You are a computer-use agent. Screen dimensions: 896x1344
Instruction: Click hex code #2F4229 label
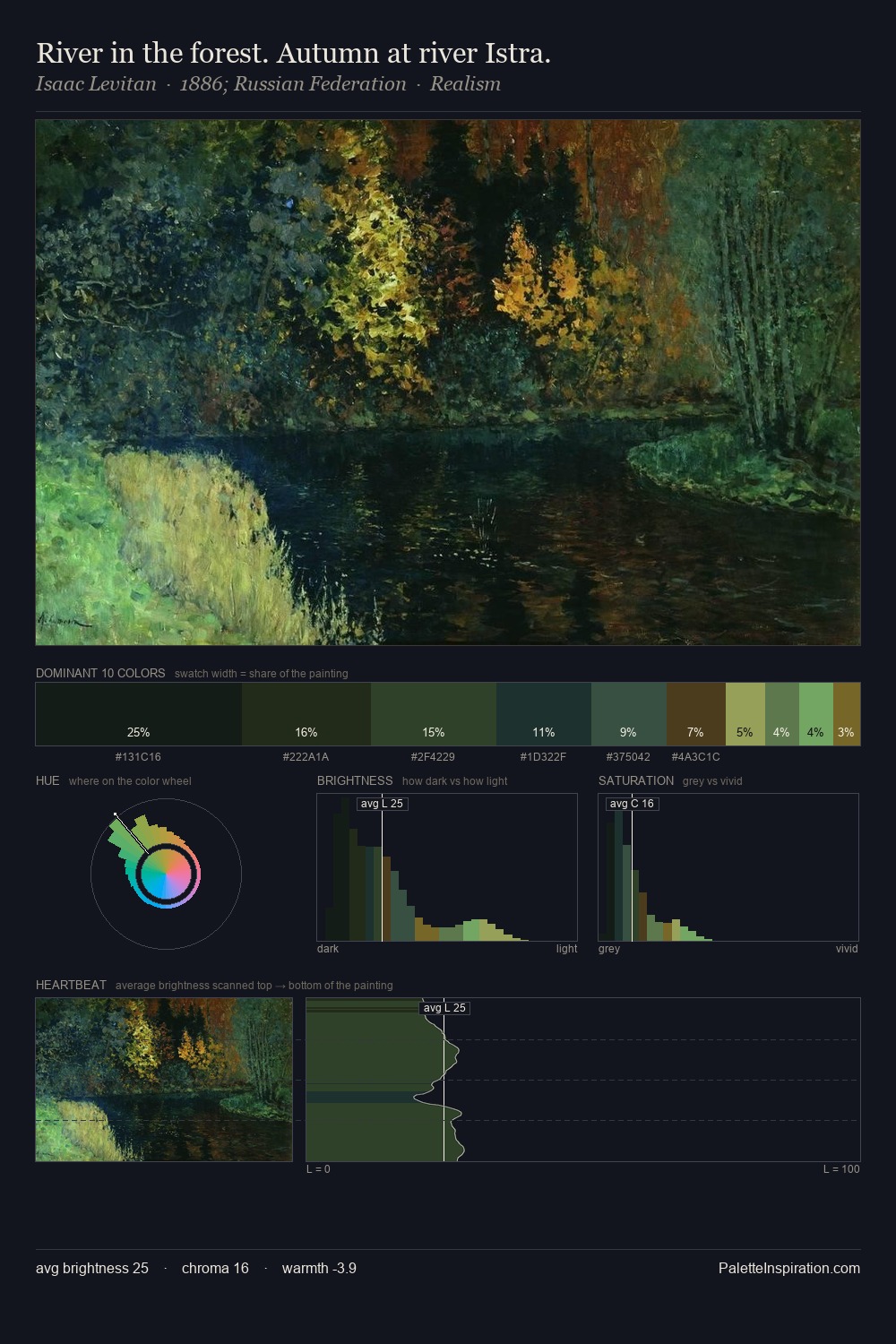coord(433,756)
